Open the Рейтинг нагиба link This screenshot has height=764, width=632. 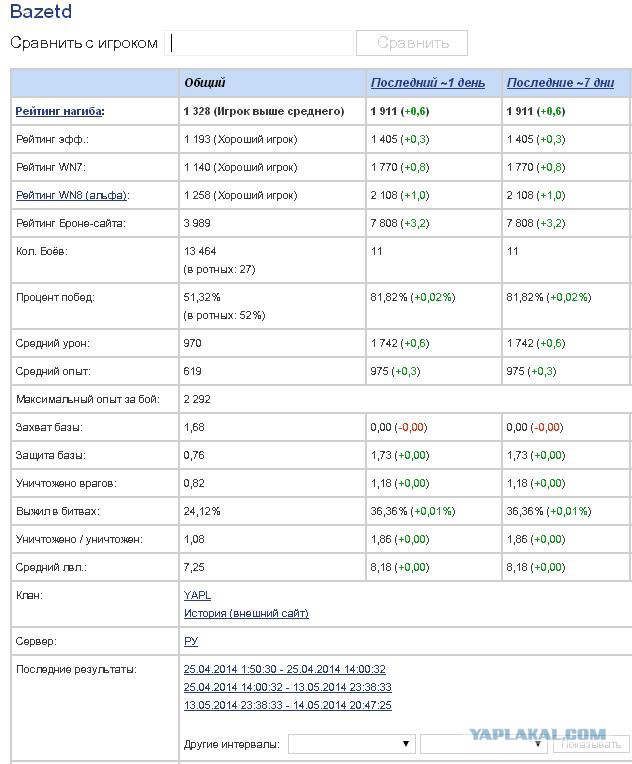pyautogui.click(x=58, y=111)
